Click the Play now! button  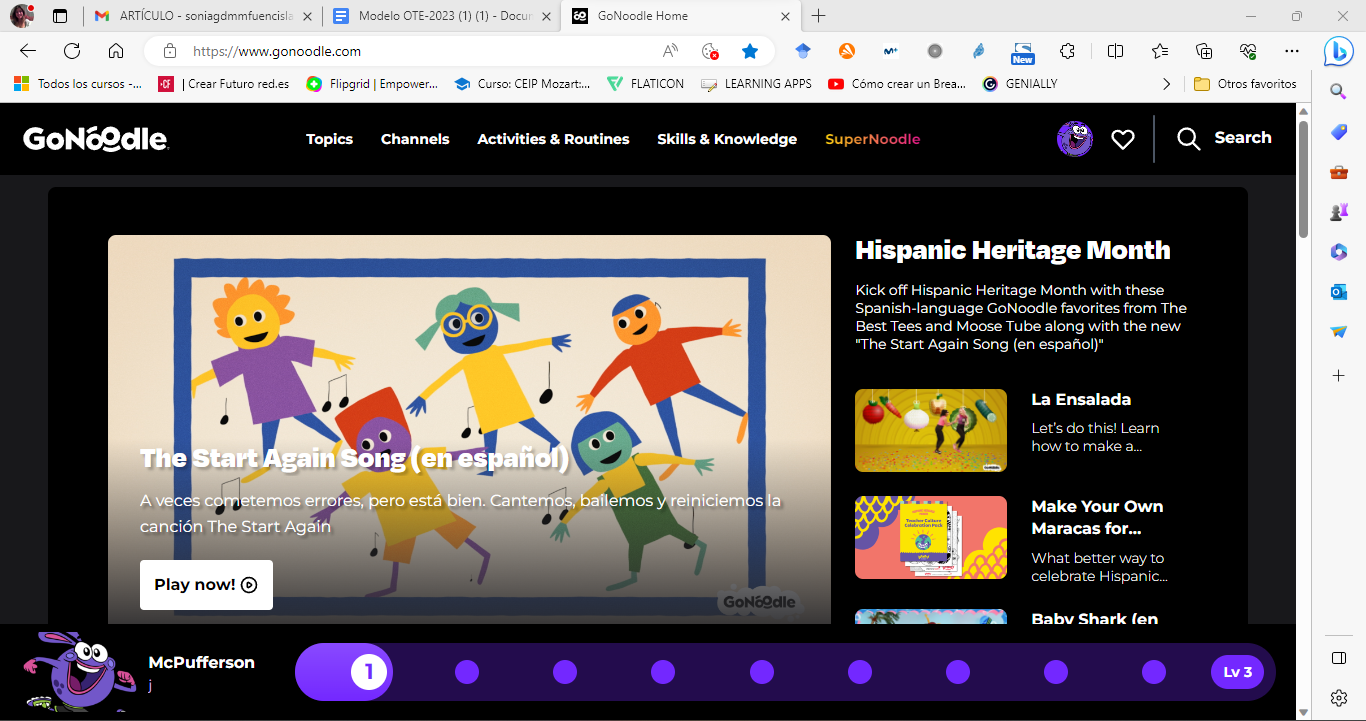click(206, 585)
